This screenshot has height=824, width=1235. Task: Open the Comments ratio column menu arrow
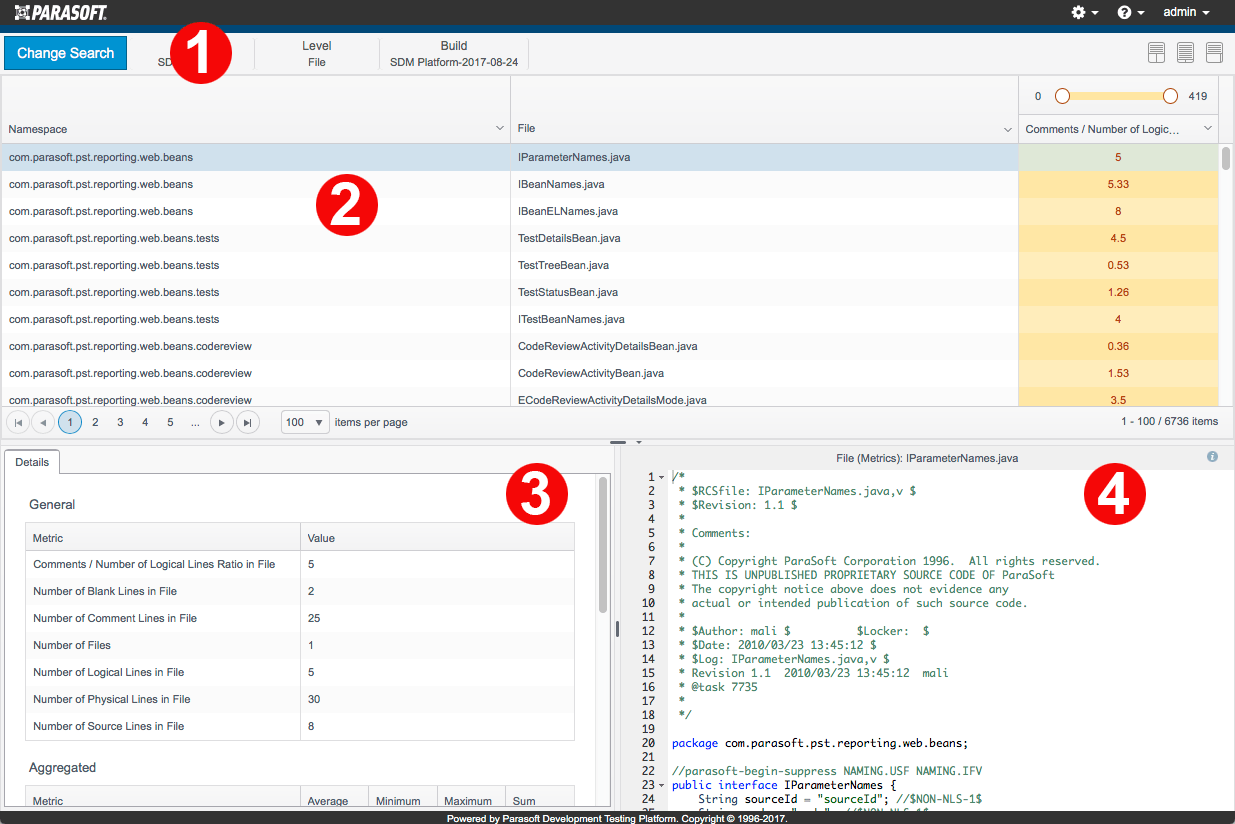pos(1208,129)
